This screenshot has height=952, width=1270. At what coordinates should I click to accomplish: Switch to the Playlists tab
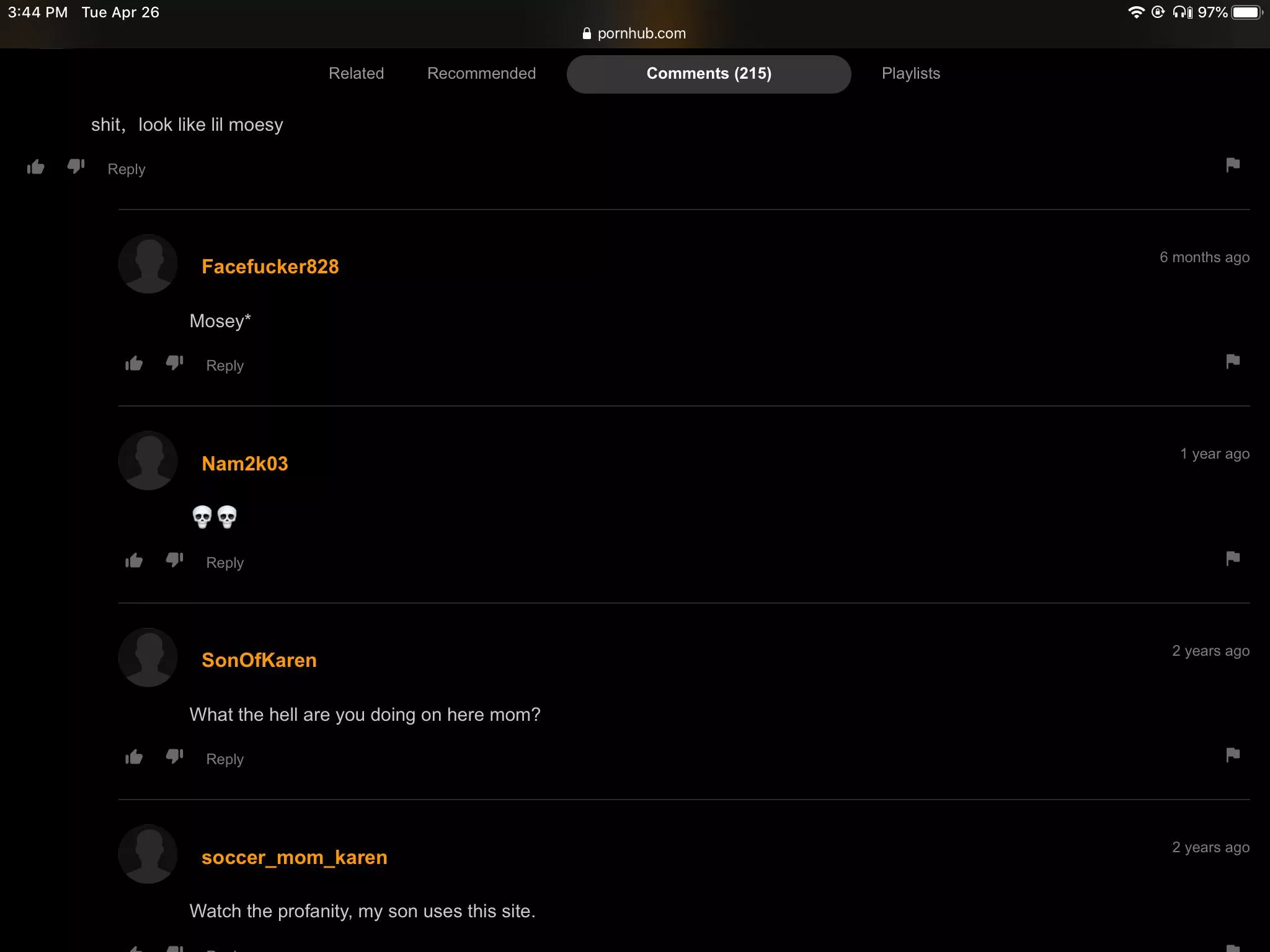[x=909, y=73]
